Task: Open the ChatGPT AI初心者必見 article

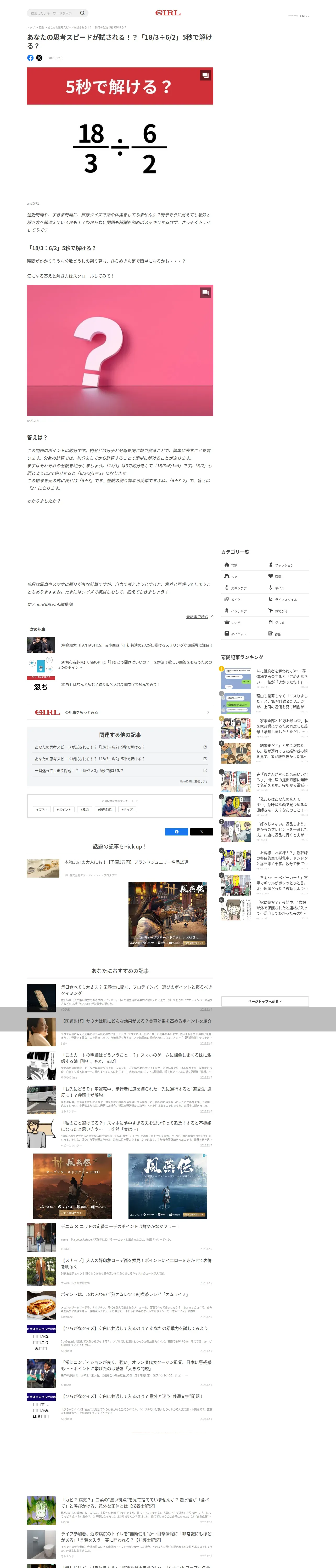Action: coord(120,665)
